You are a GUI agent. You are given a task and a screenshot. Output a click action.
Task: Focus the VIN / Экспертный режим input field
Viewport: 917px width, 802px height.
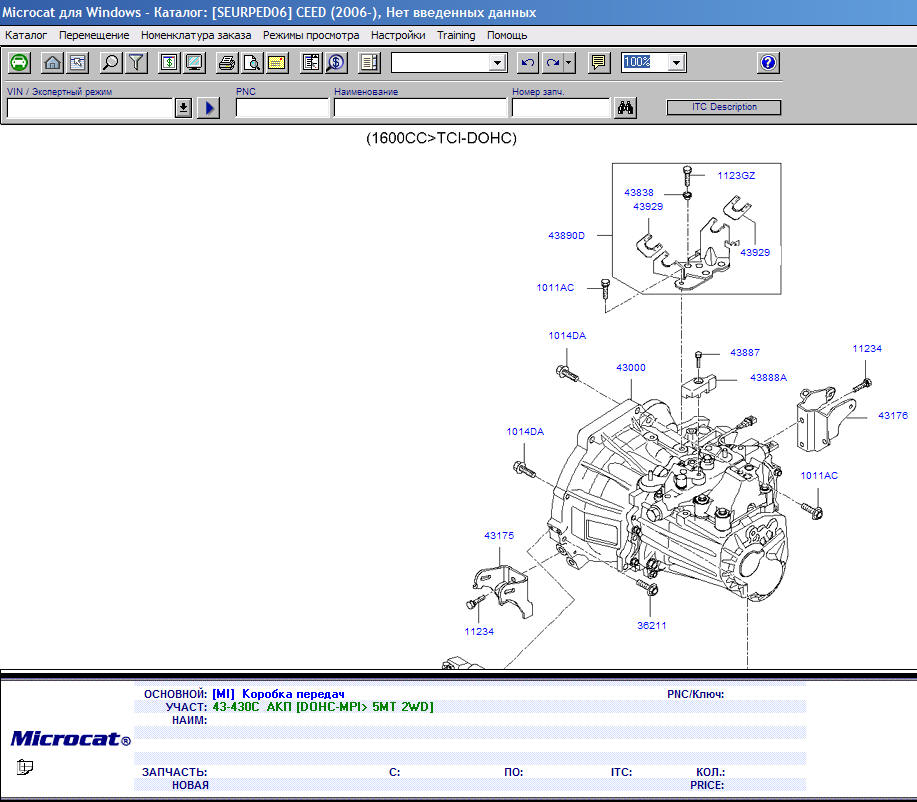(90, 108)
